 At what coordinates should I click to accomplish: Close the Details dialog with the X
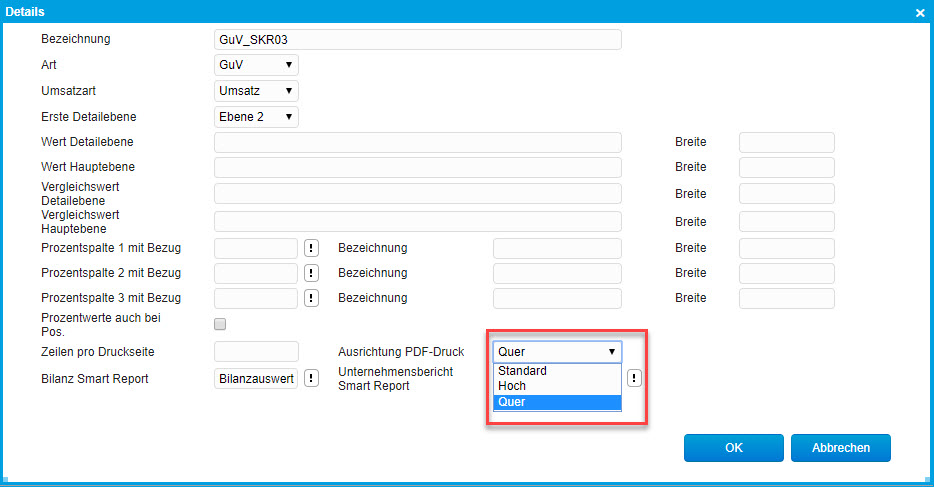[x=920, y=13]
